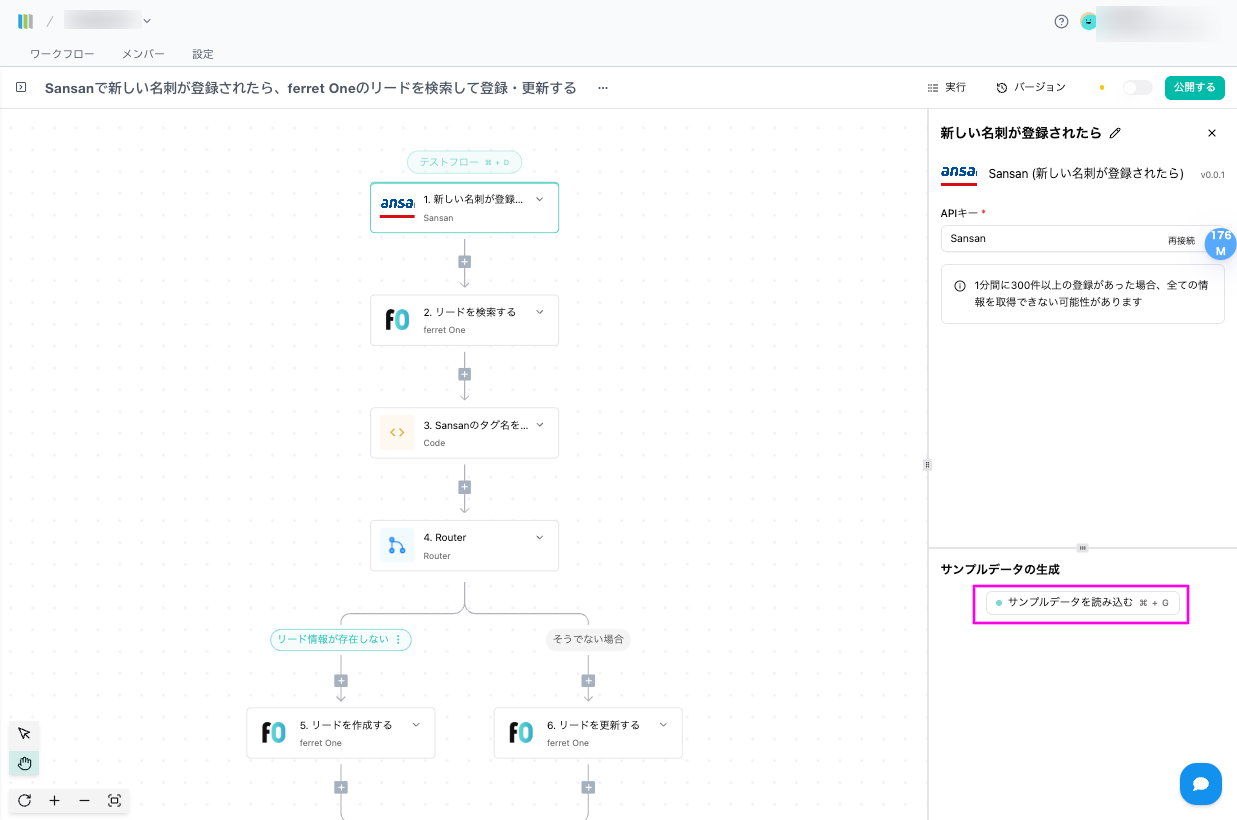Toggle the workflow publish switch

point(1137,88)
